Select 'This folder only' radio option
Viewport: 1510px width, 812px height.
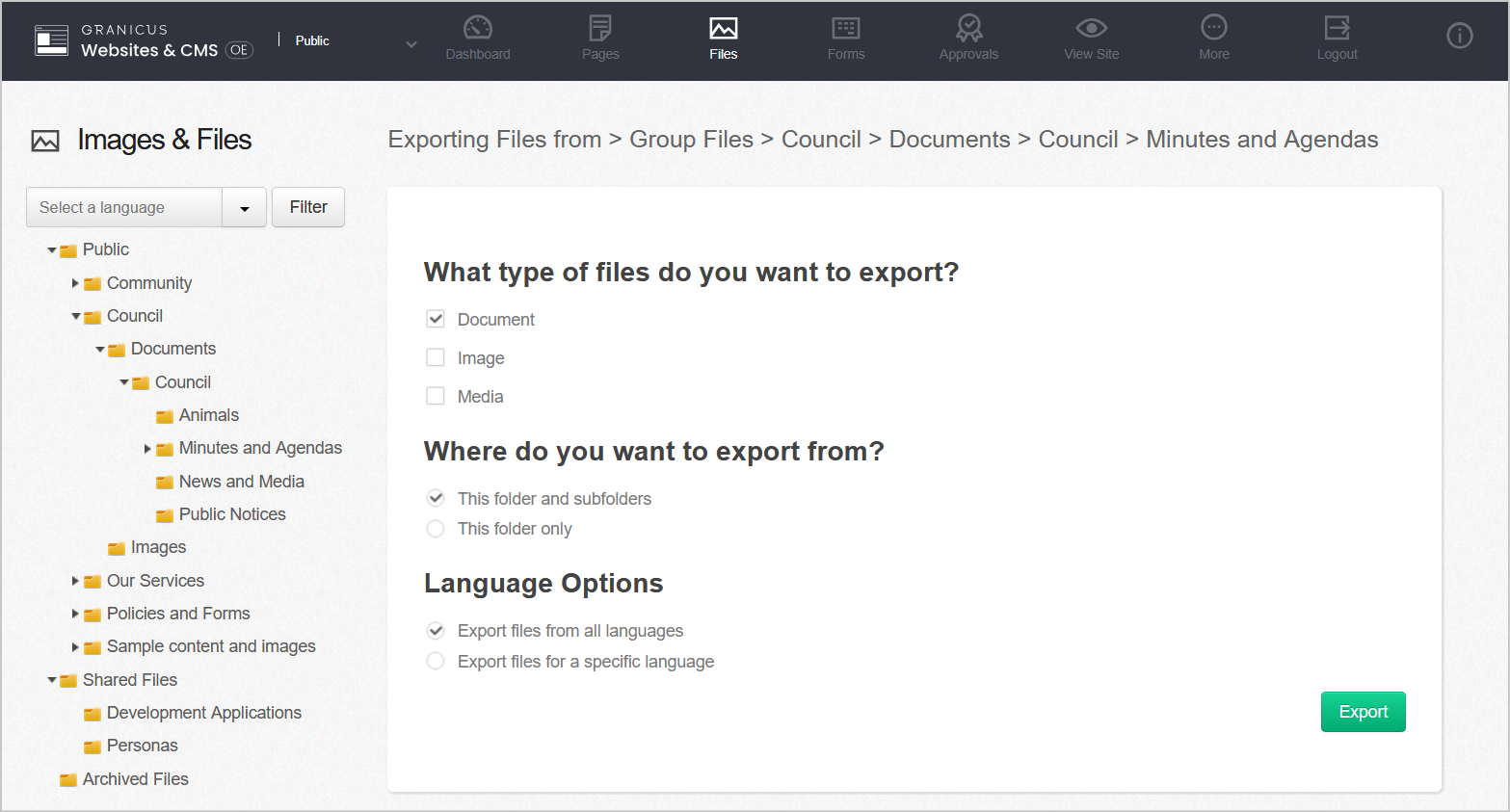coord(436,529)
